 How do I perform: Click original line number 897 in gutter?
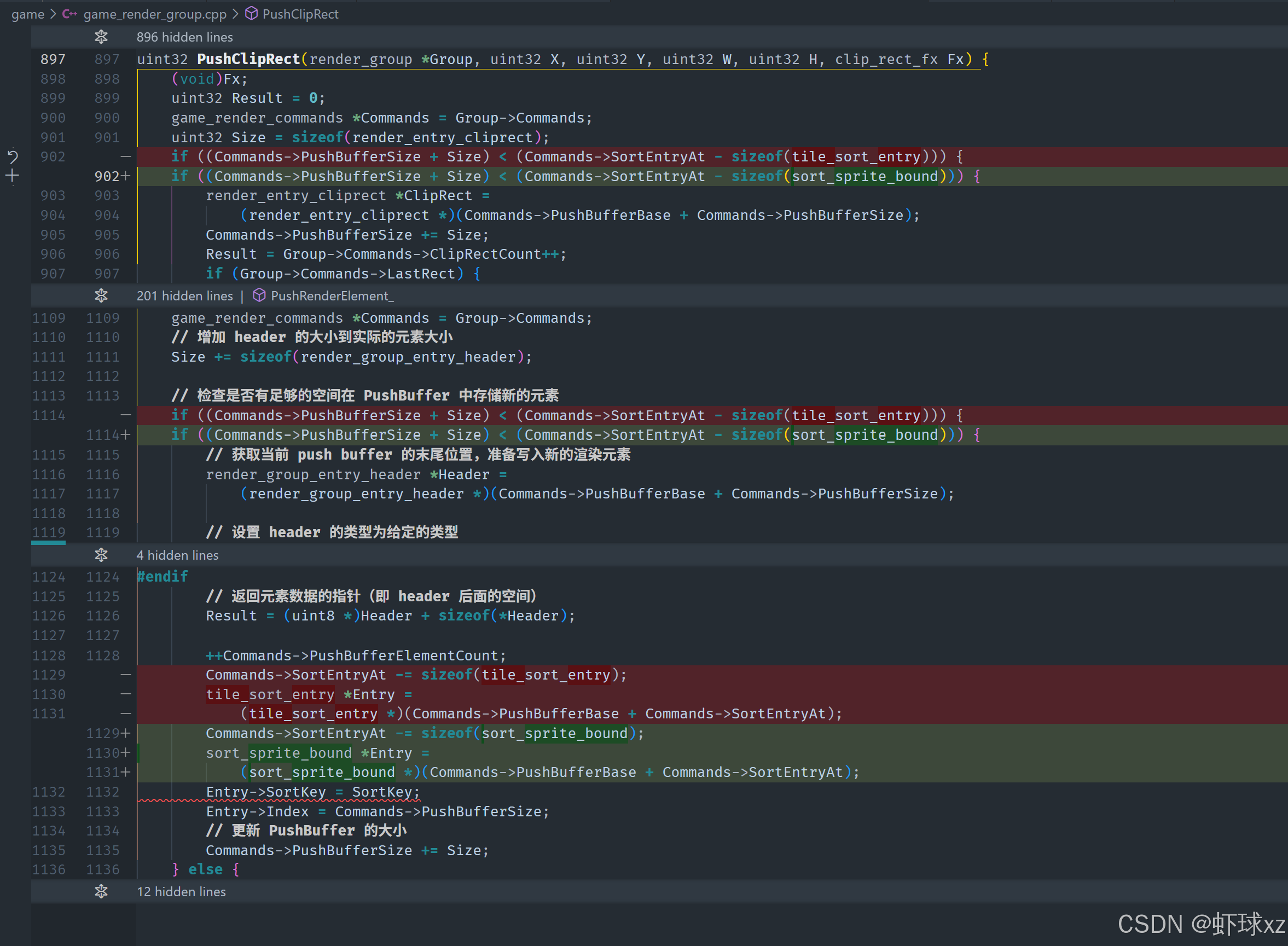53,59
